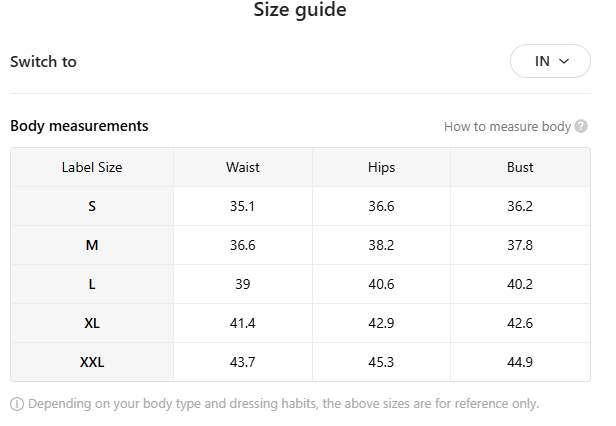The height and width of the screenshot is (426, 616).
Task: Select the XXL size row label
Action: 92,362
